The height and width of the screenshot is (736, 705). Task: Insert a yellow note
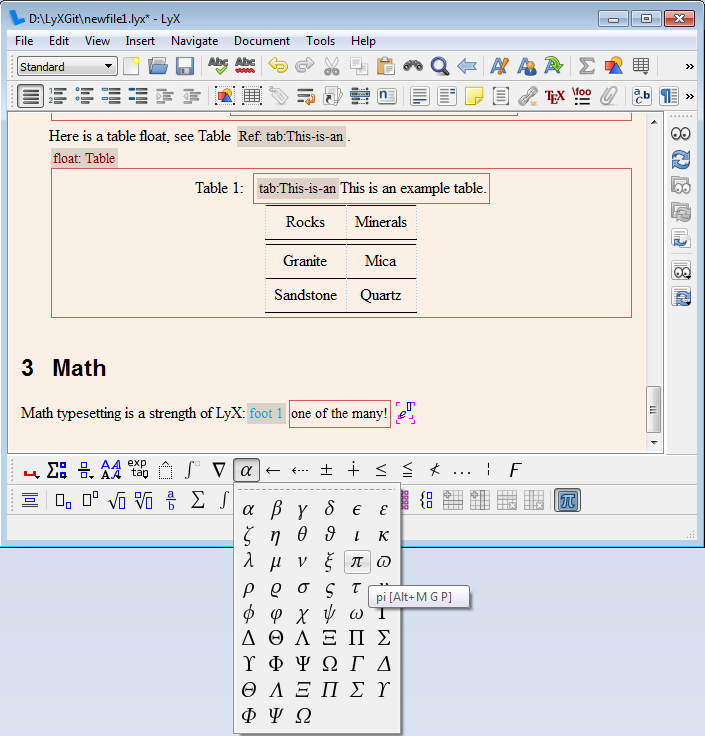pyautogui.click(x=474, y=96)
